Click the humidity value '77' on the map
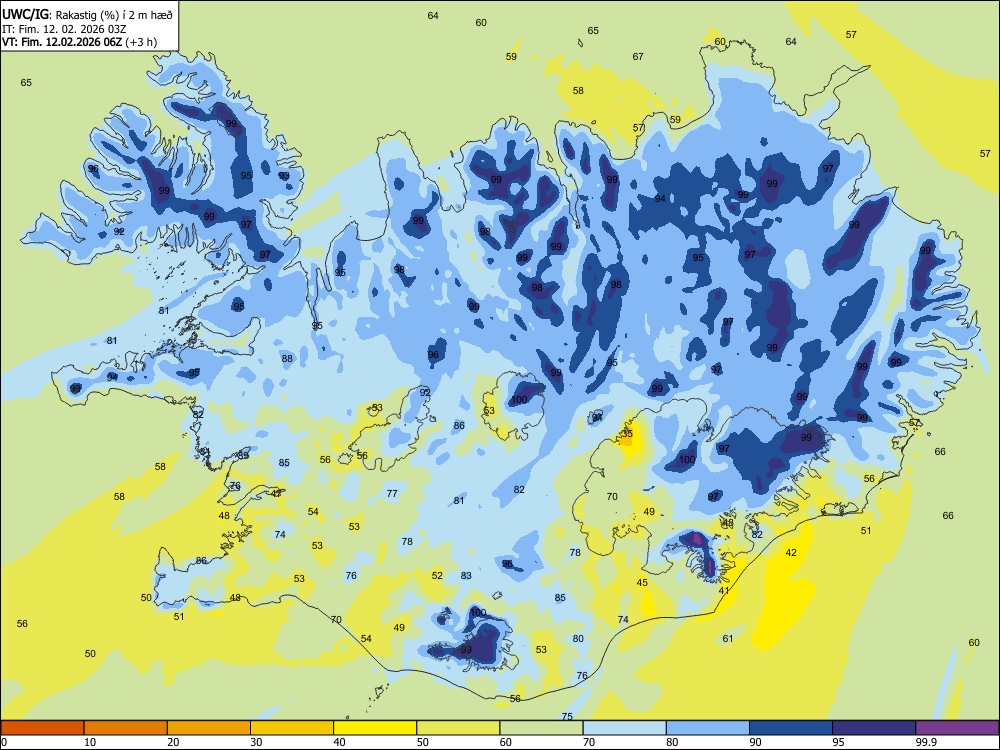Screen dimensions: 1000x750 392,493
